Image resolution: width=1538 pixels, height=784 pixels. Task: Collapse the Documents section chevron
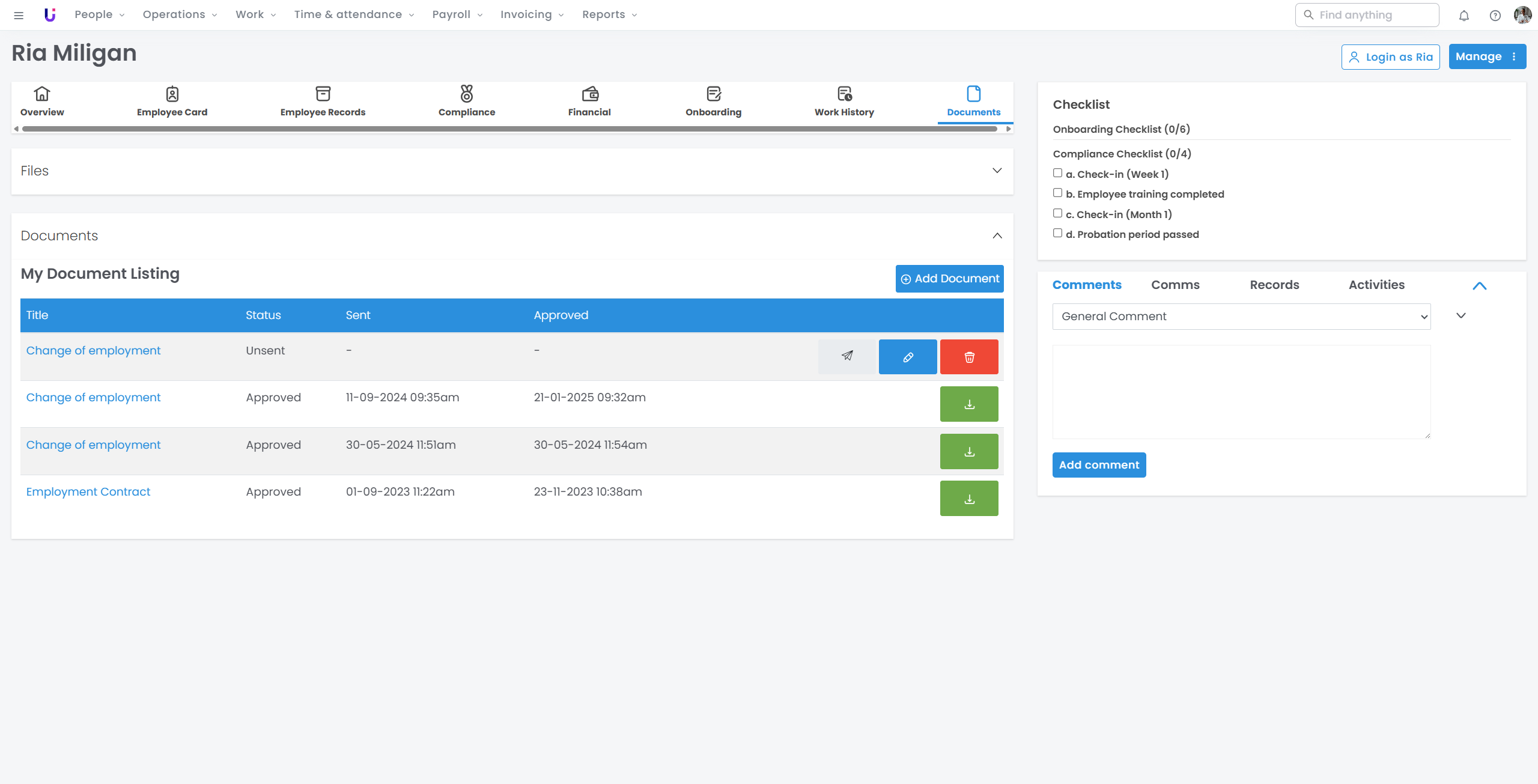tap(997, 236)
